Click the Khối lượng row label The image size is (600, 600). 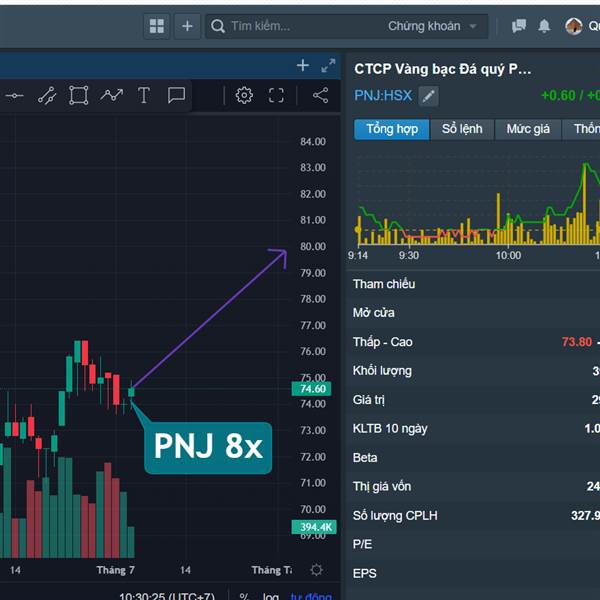click(x=382, y=371)
